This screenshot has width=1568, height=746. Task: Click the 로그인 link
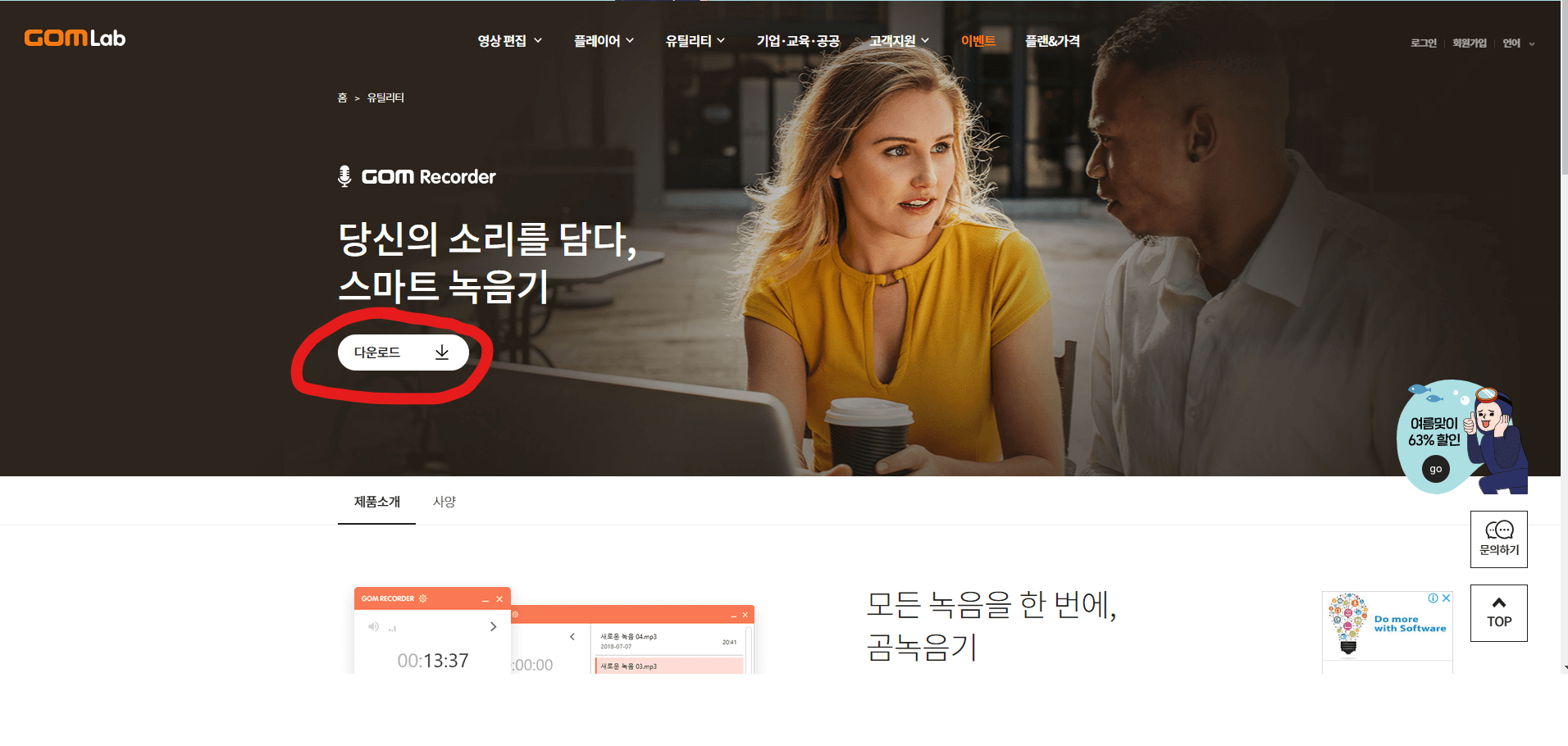(x=1423, y=43)
